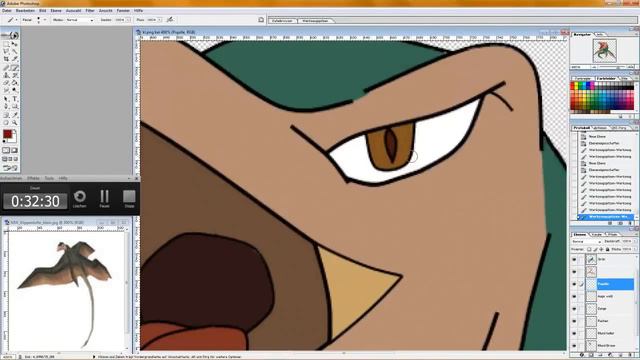Click the white background color swatch

click(x=14, y=139)
